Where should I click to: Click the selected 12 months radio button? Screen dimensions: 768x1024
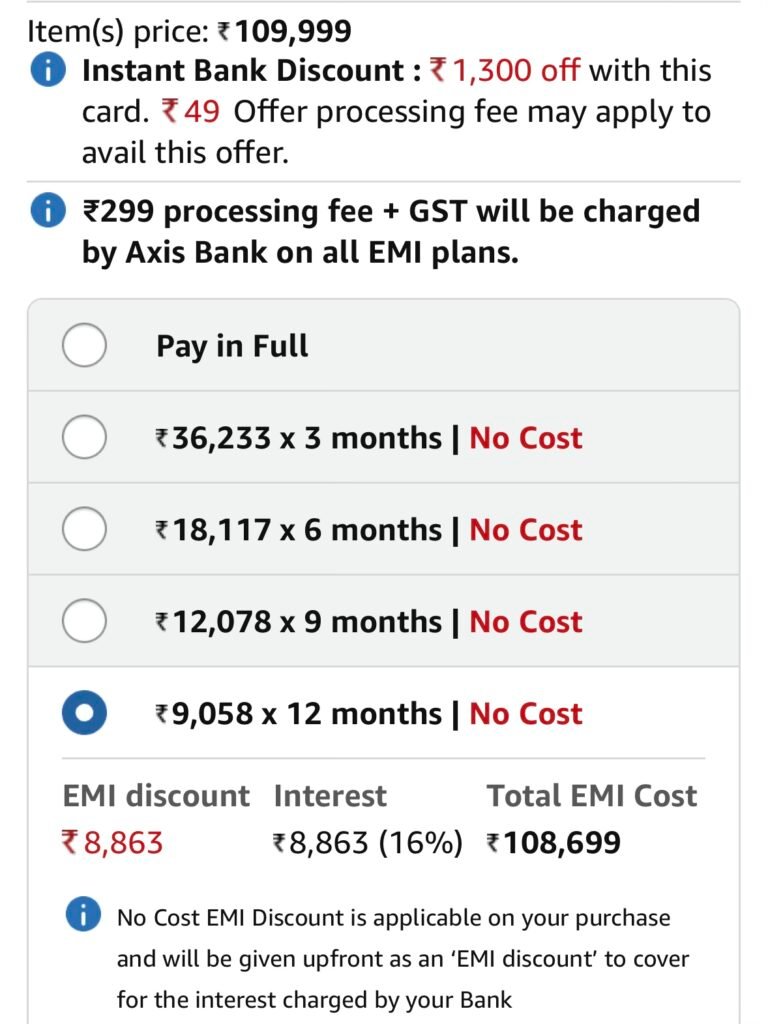84,714
